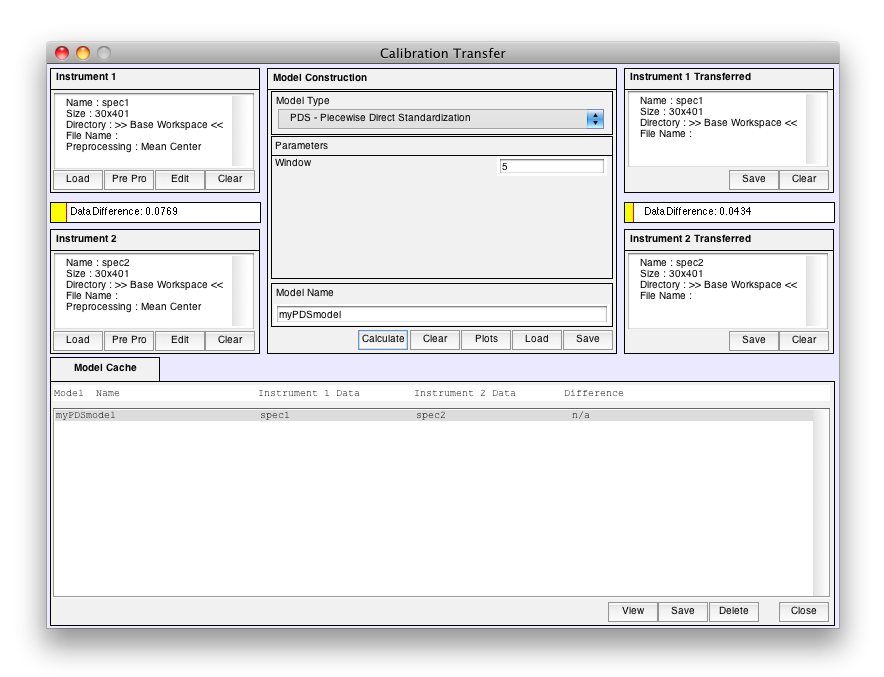Screen dimensions: 884x677
Task: Open Plots in Model Construction
Action: [x=486, y=339]
